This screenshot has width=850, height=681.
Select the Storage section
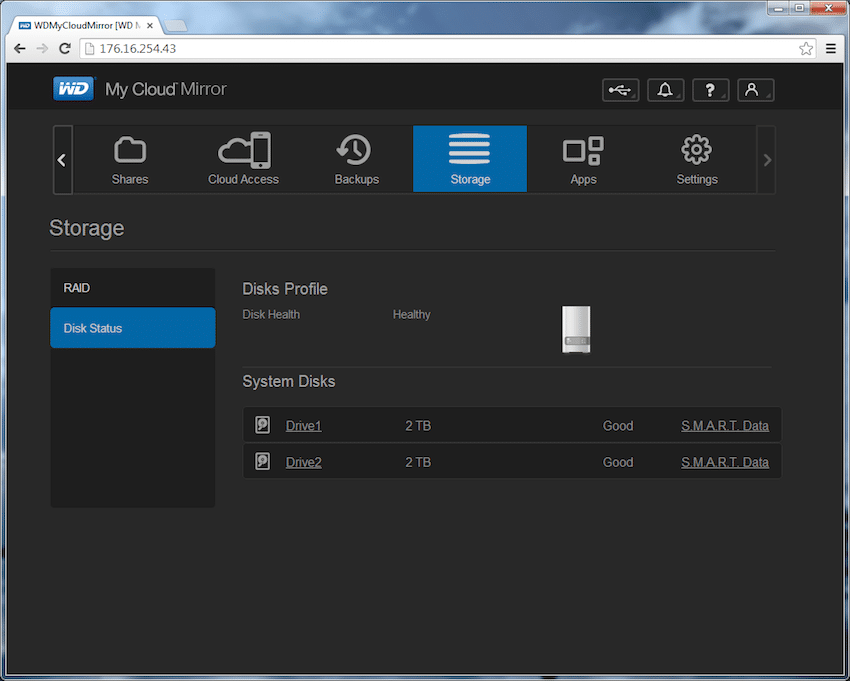[x=470, y=159]
